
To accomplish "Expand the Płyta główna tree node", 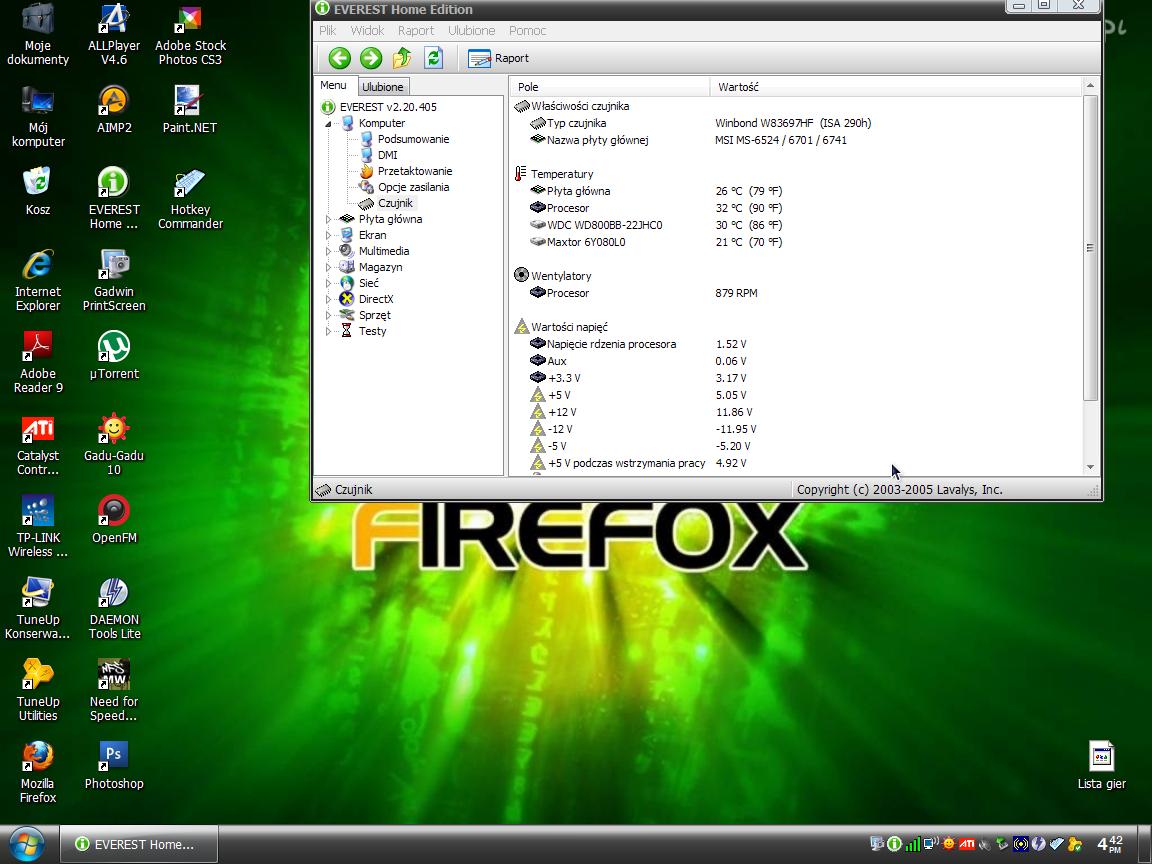I will click(x=328, y=219).
